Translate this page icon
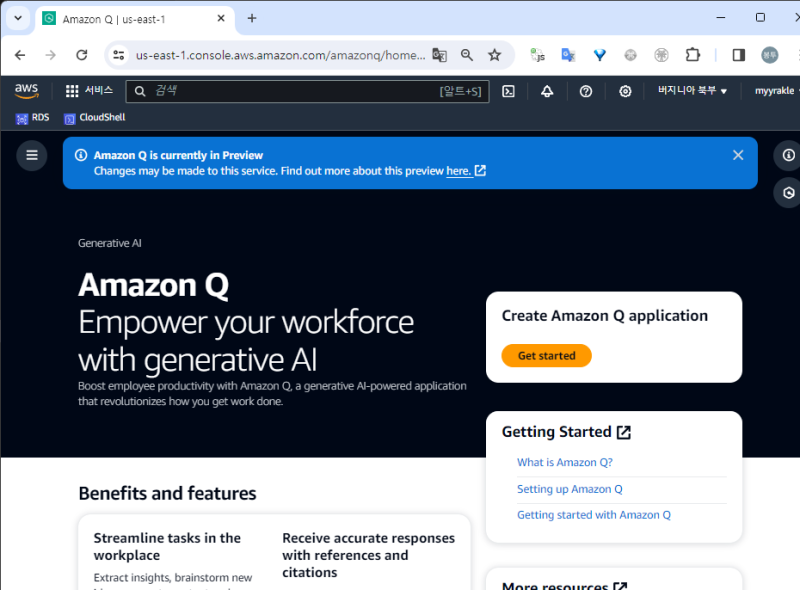Screen dimensions: 800x590 coord(439,55)
